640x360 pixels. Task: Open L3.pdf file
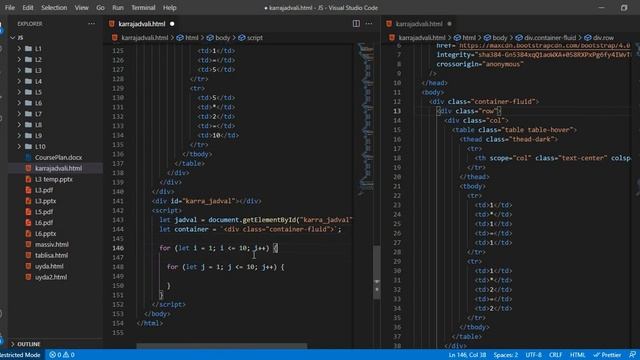(44, 190)
